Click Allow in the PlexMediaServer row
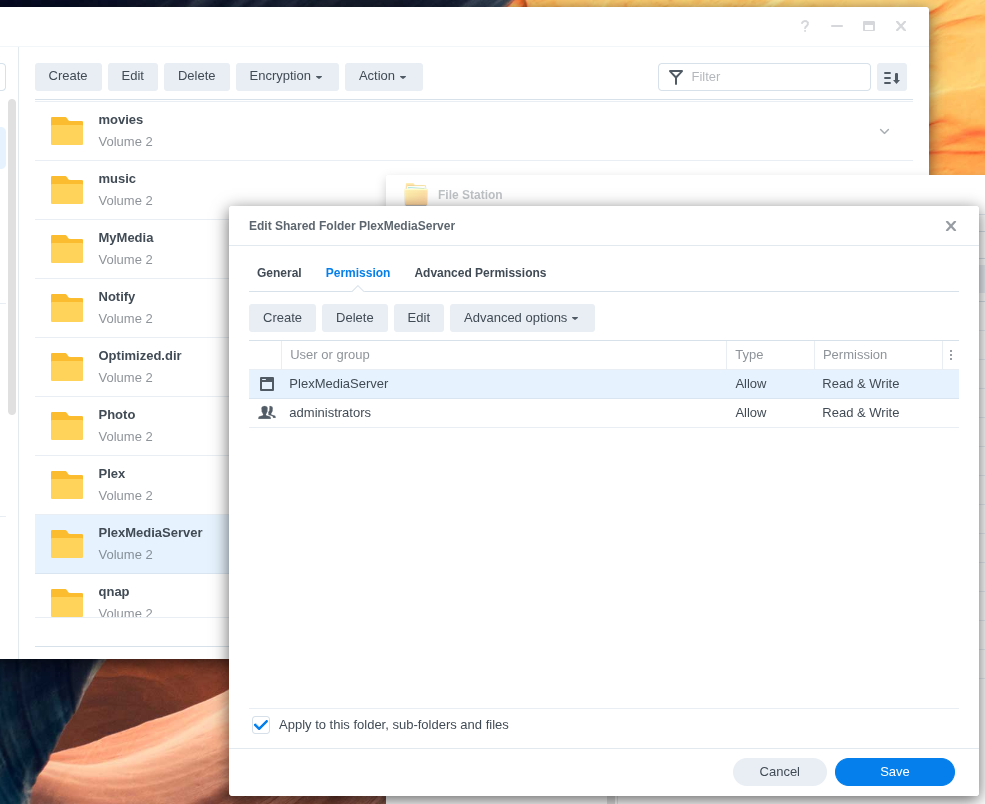The image size is (985, 804). point(751,384)
